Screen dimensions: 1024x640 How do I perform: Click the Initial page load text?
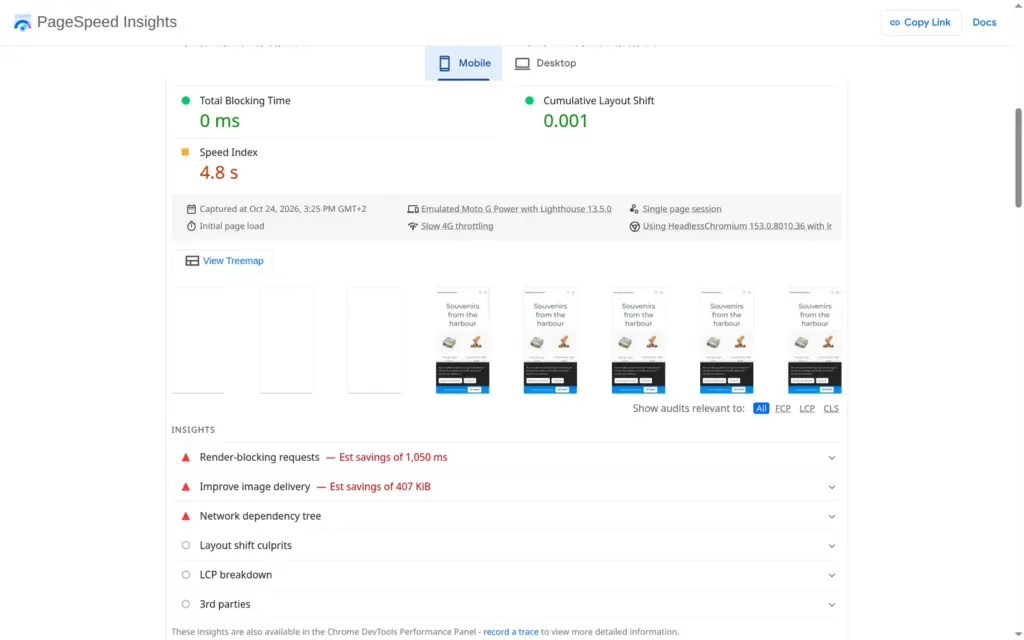pos(232,226)
